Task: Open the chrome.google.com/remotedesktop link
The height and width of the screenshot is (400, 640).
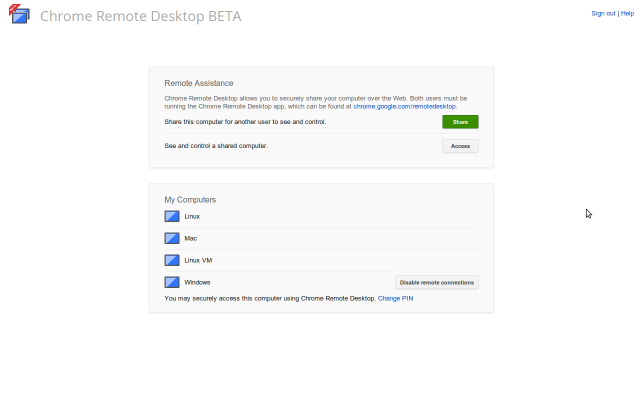Action: click(405, 105)
